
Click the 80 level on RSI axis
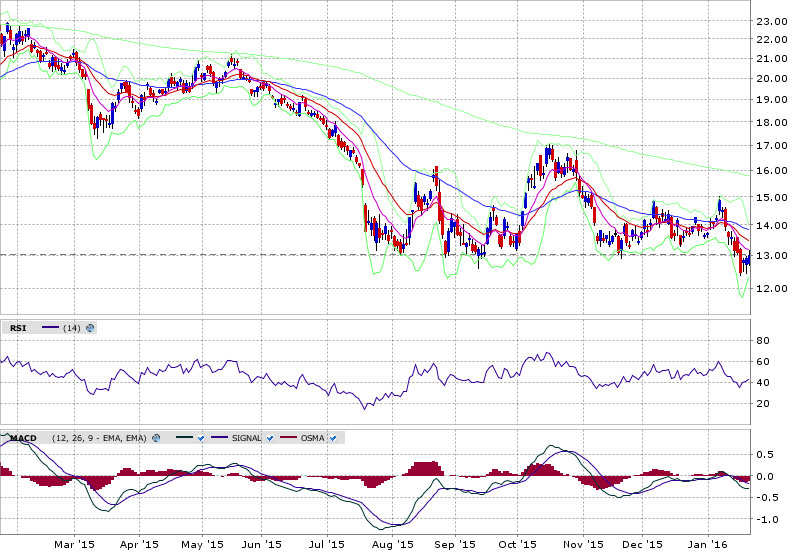coord(762,340)
